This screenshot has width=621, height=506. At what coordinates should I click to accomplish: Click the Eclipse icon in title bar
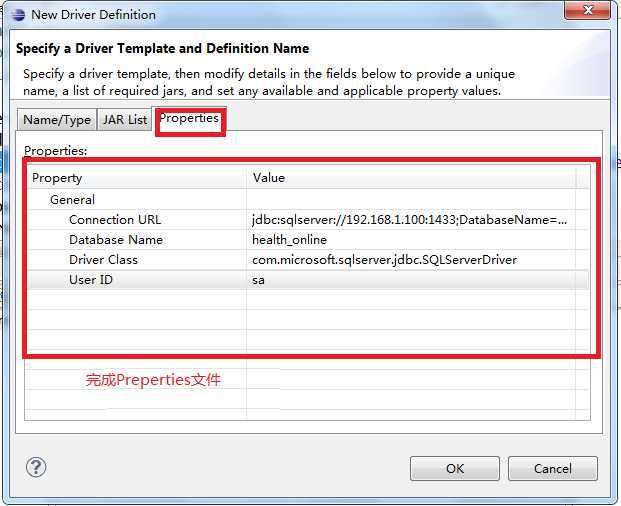tap(18, 15)
